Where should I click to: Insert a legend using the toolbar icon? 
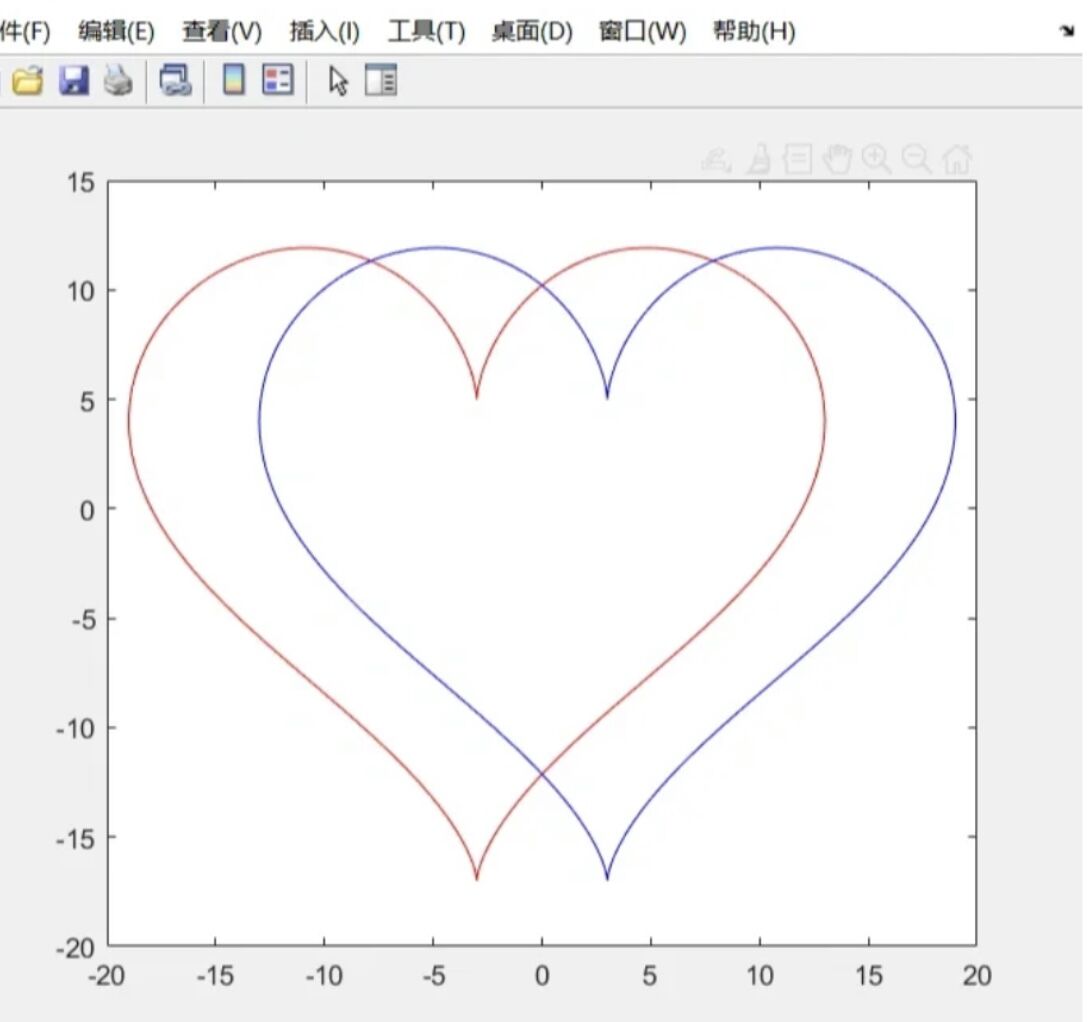coord(277,80)
